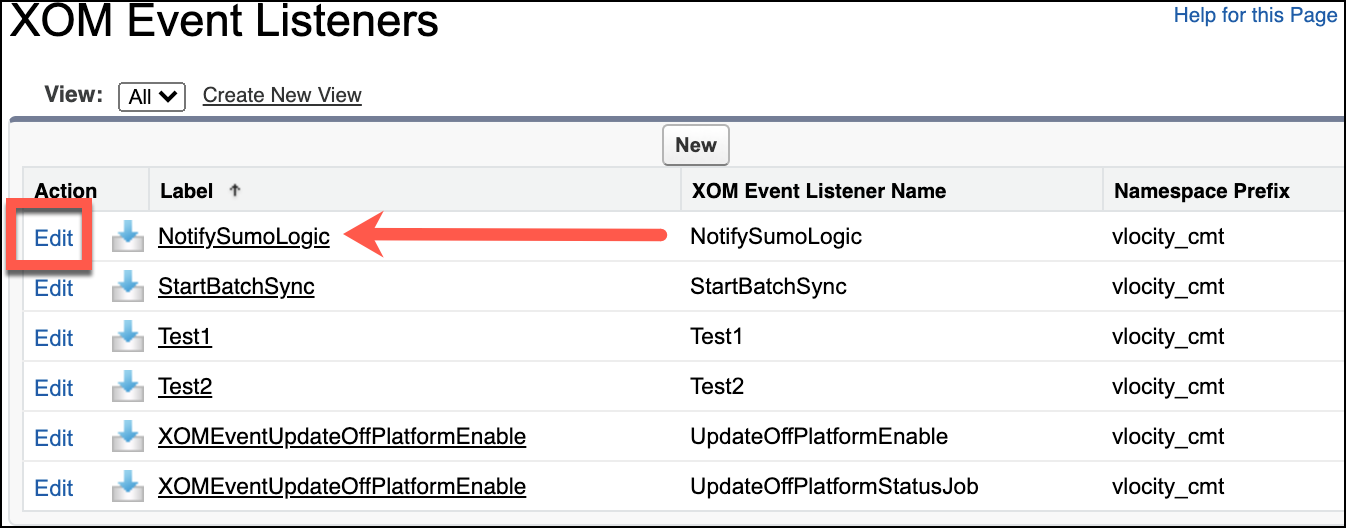Screen dimensions: 1346x528
Task: Open the NotifySumoLogic label link
Action: [244, 237]
